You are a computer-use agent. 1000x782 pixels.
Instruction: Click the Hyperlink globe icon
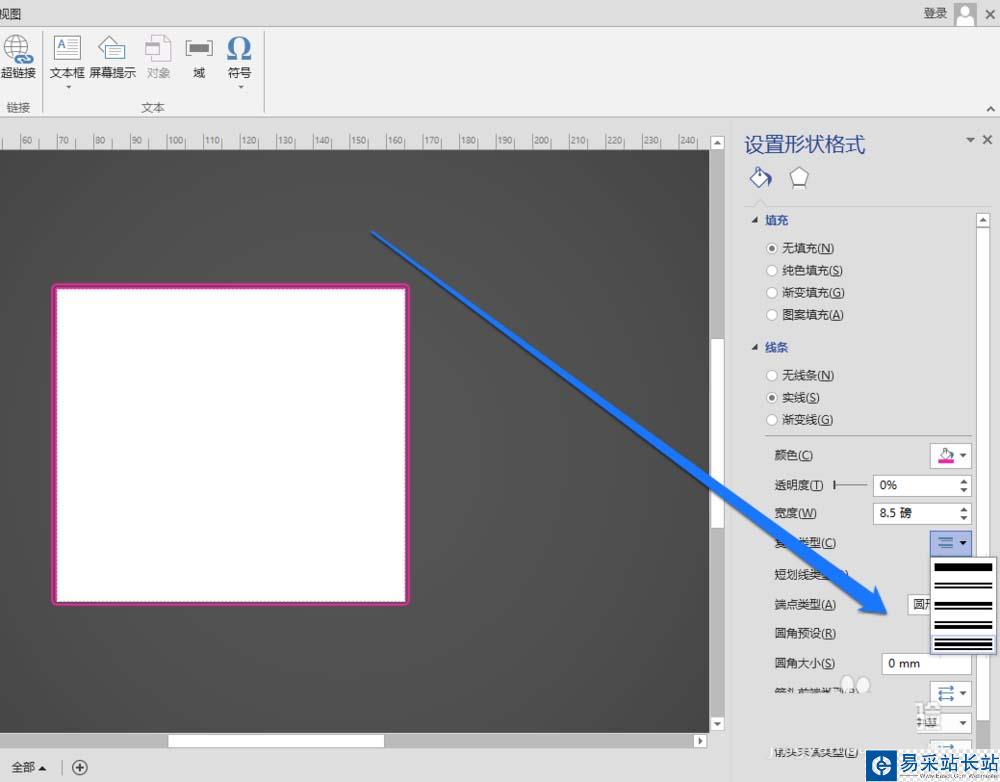point(17,50)
